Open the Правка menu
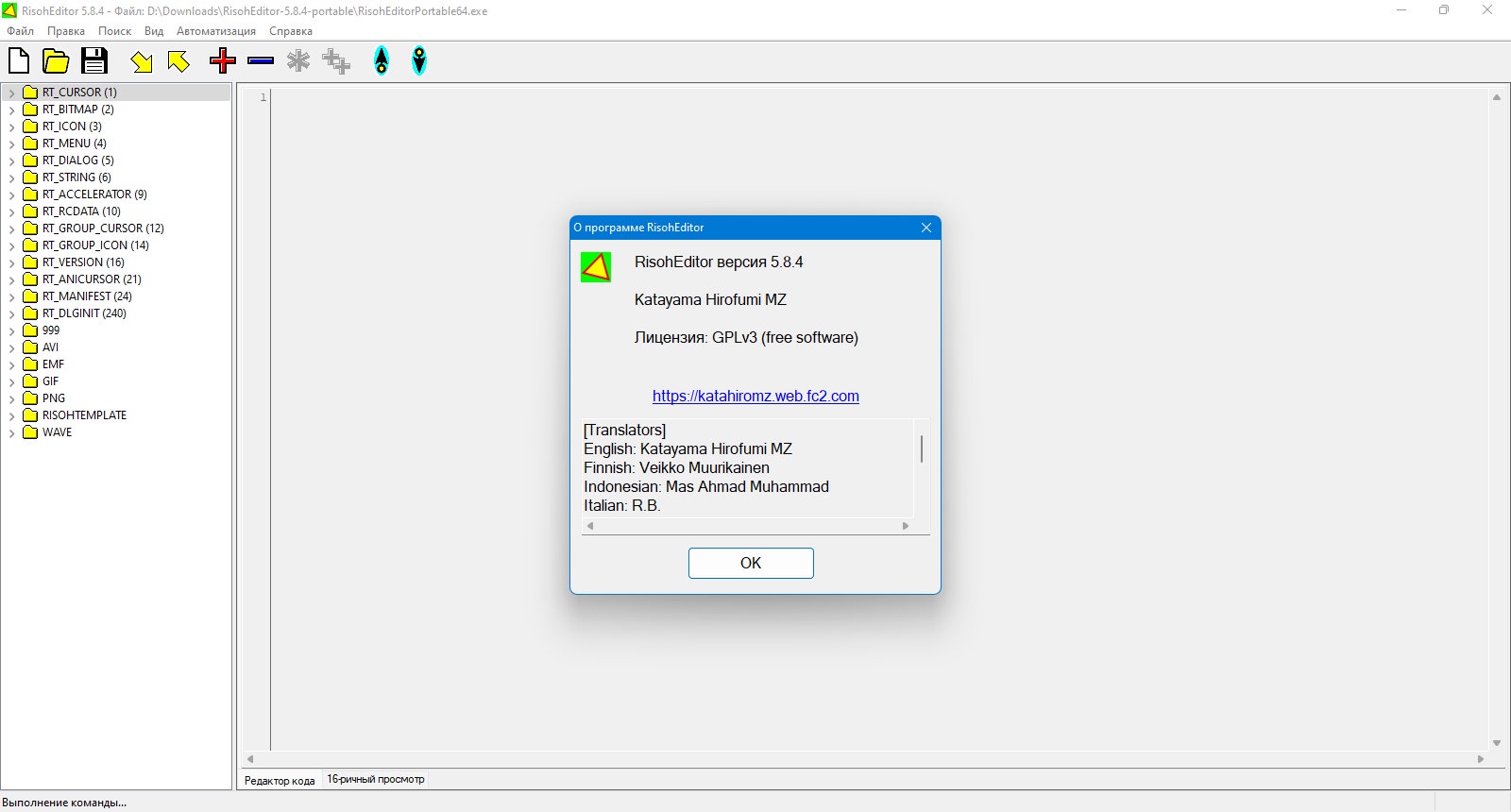This screenshot has width=1511, height=812. click(66, 31)
